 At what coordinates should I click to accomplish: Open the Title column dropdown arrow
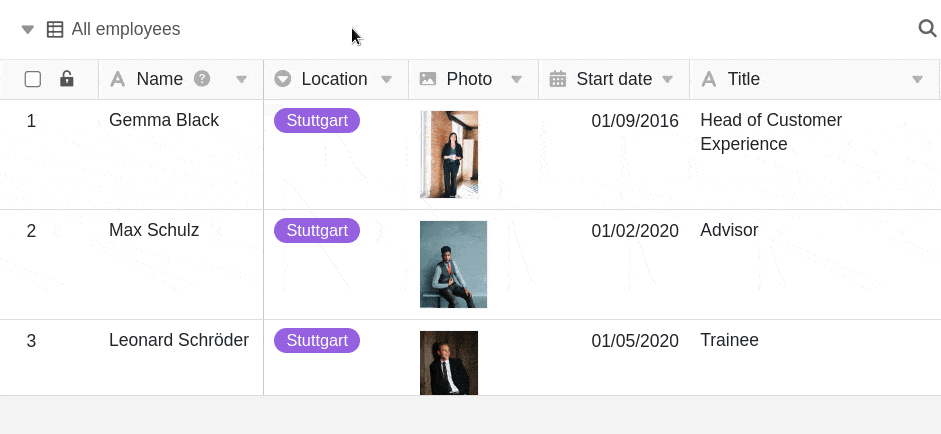pyautogui.click(x=917, y=80)
